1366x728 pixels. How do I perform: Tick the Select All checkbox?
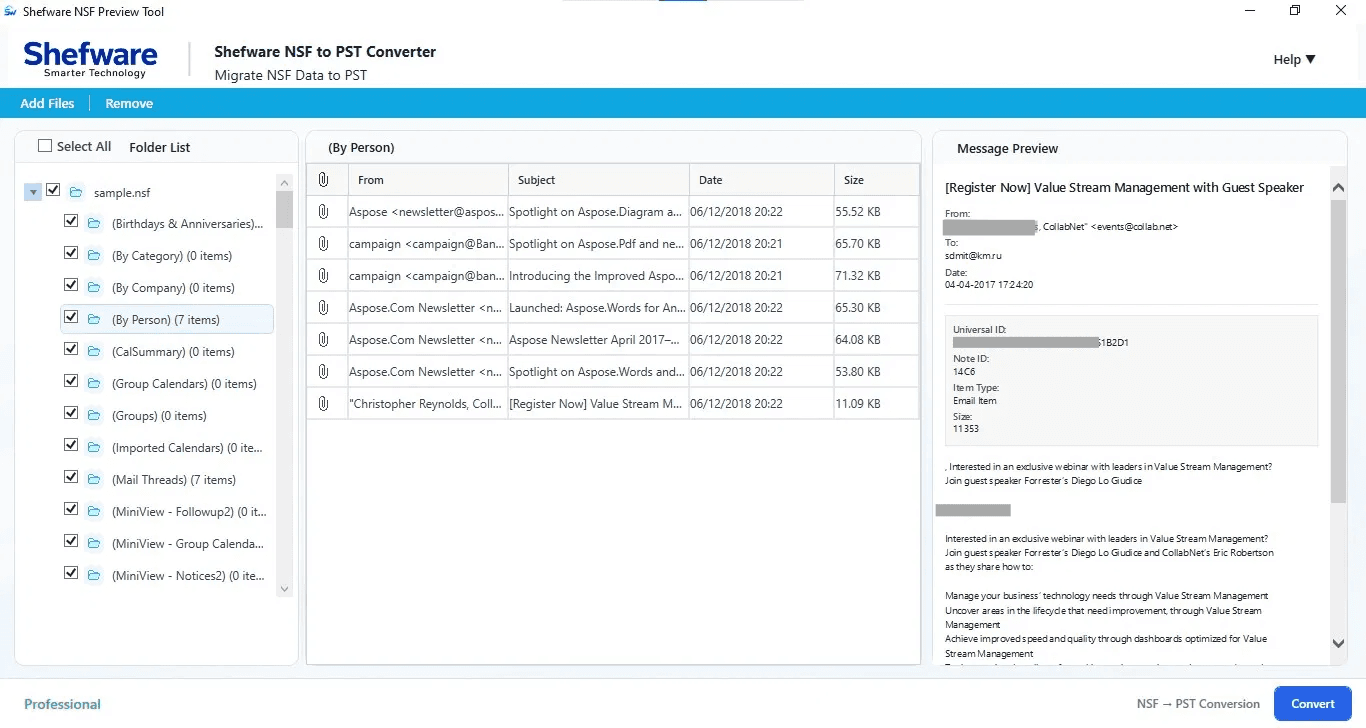(45, 146)
